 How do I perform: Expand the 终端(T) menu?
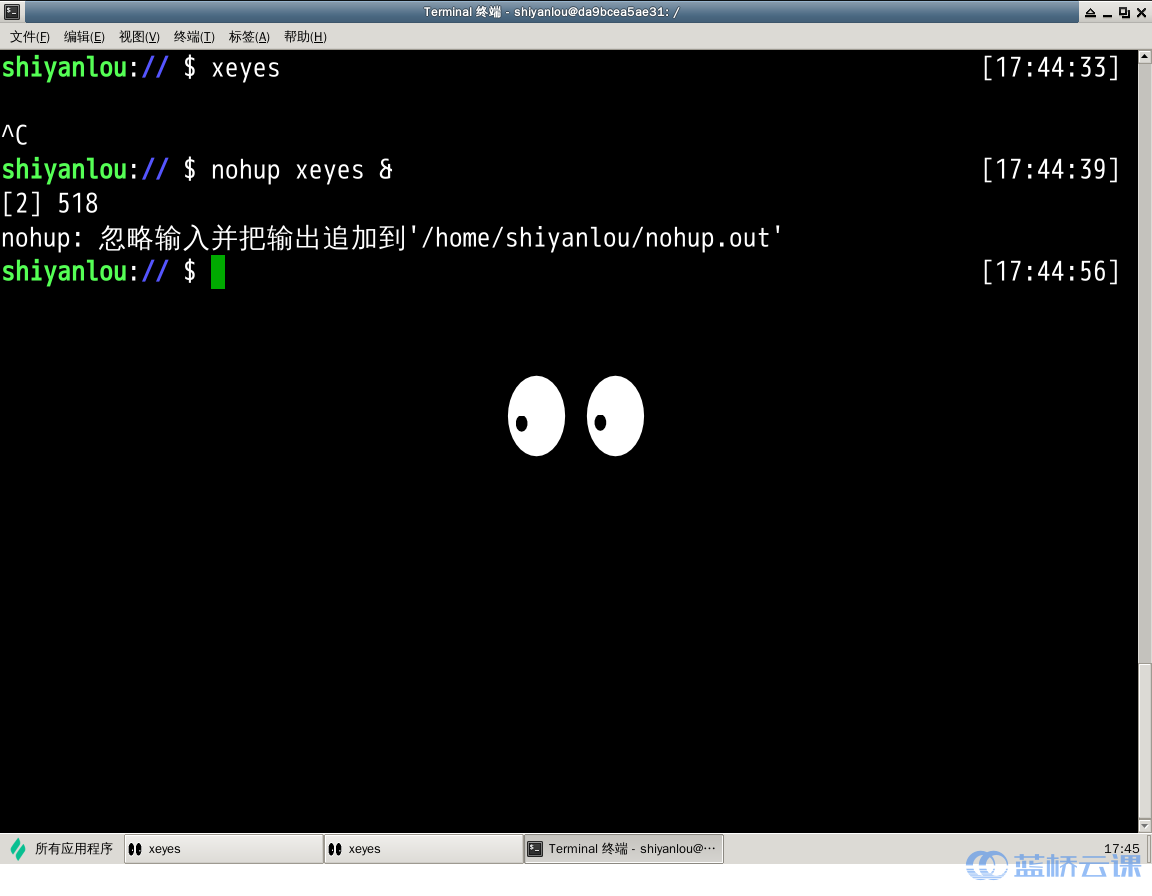point(194,37)
